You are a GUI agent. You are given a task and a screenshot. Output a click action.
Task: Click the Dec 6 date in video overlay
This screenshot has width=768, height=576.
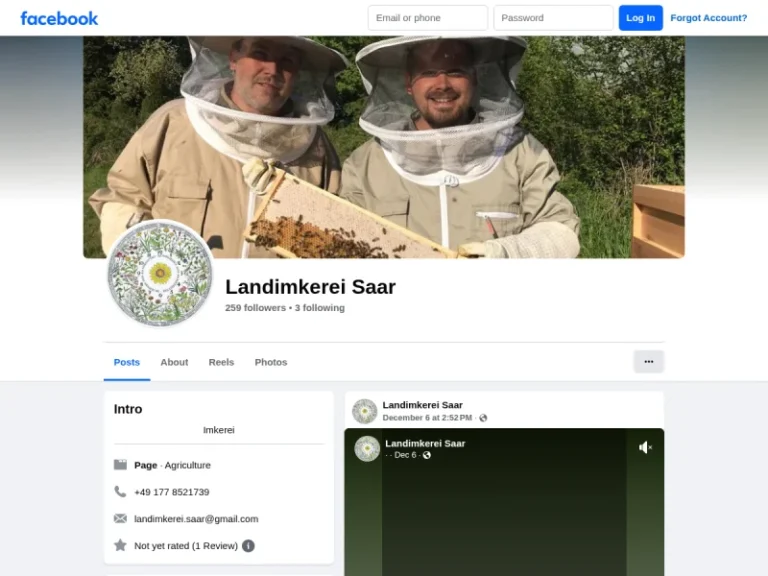pos(405,455)
